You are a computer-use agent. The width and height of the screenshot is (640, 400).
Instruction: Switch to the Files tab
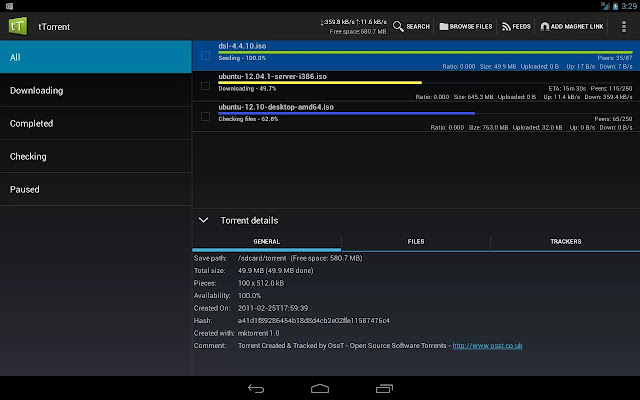point(416,242)
